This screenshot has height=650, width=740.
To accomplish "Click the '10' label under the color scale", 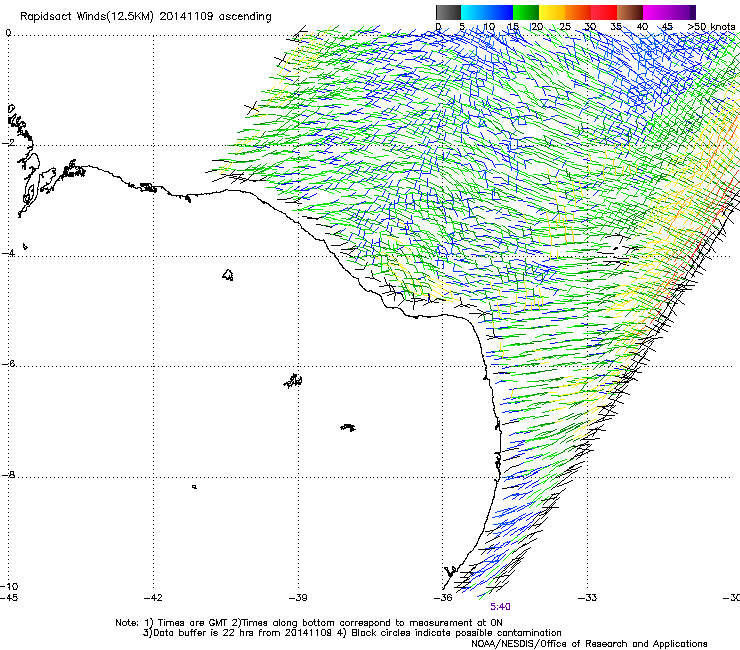I will point(489,26).
